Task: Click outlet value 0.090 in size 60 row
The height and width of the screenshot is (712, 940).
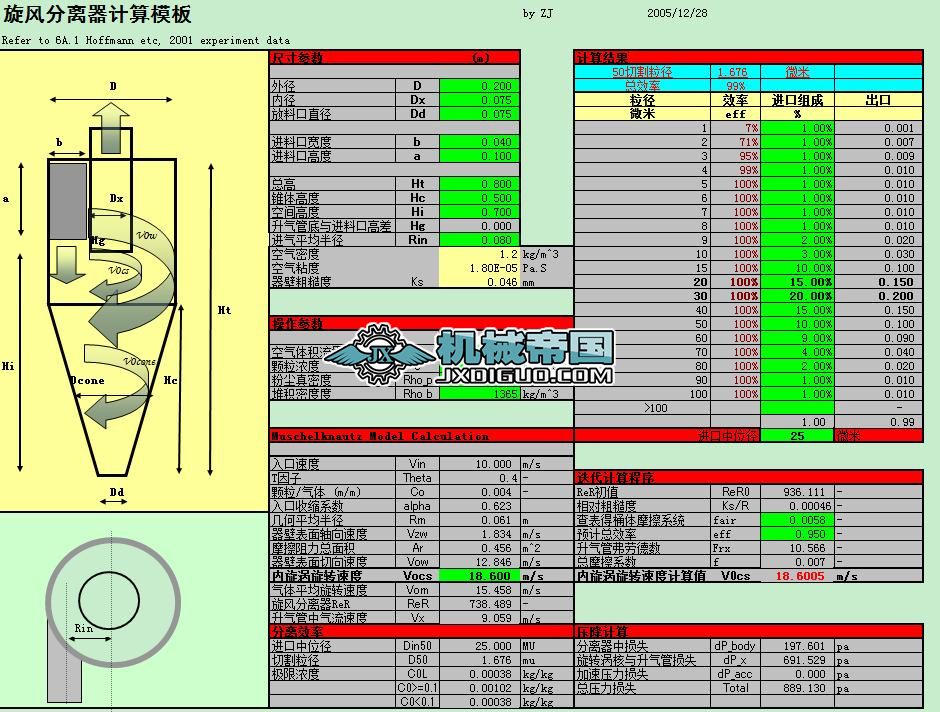Action: pos(878,338)
